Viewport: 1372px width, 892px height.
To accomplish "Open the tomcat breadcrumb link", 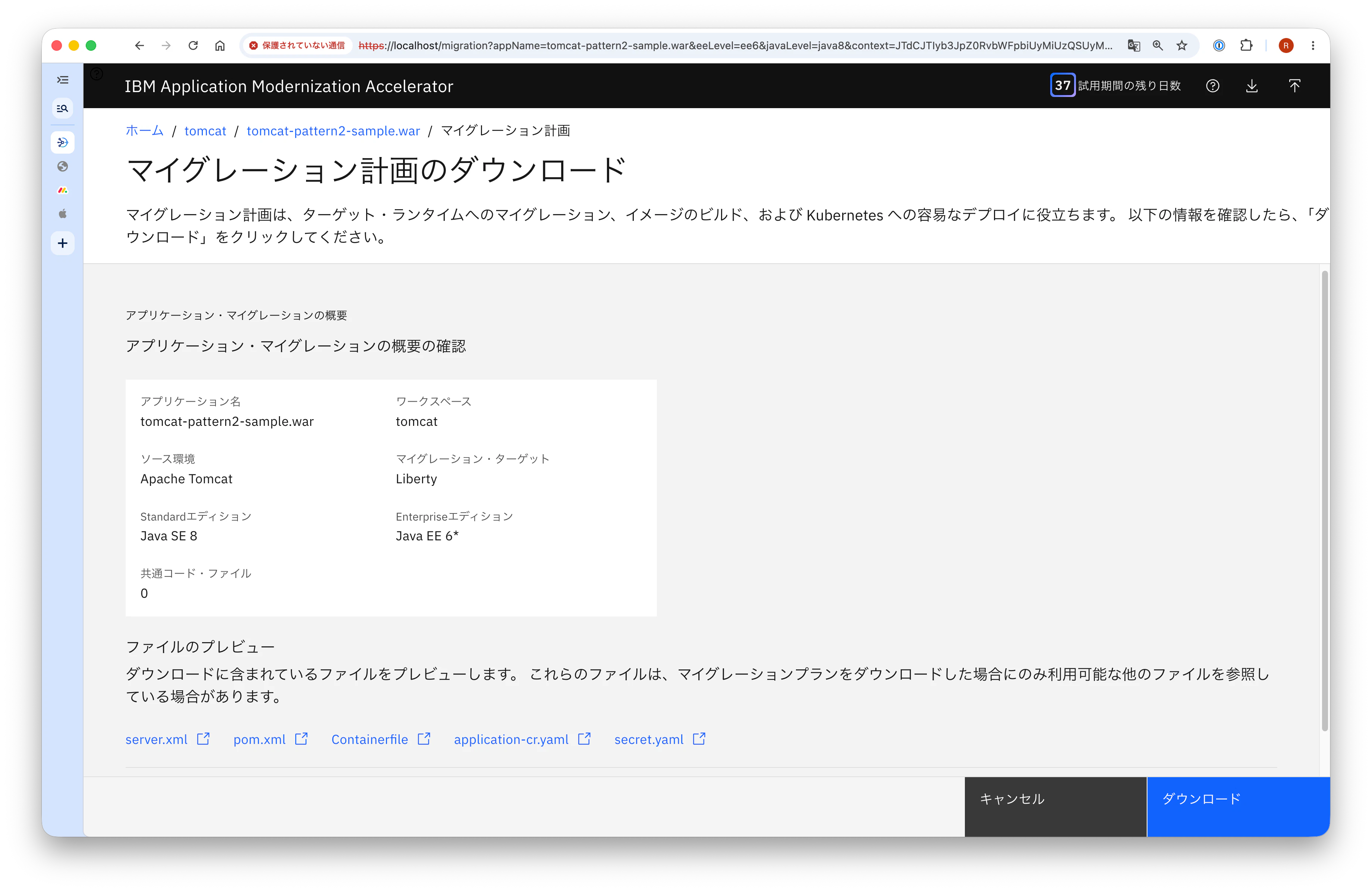I will coord(205,131).
